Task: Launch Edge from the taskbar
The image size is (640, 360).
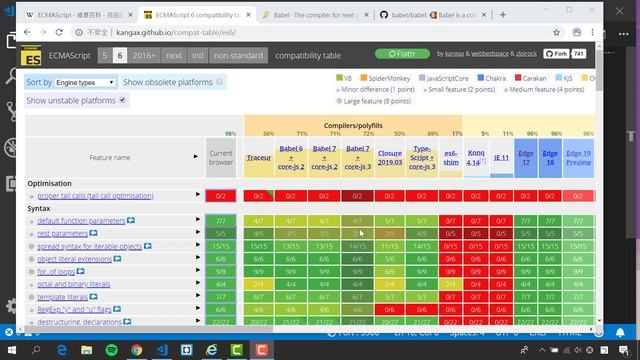Action: [x=62, y=350]
